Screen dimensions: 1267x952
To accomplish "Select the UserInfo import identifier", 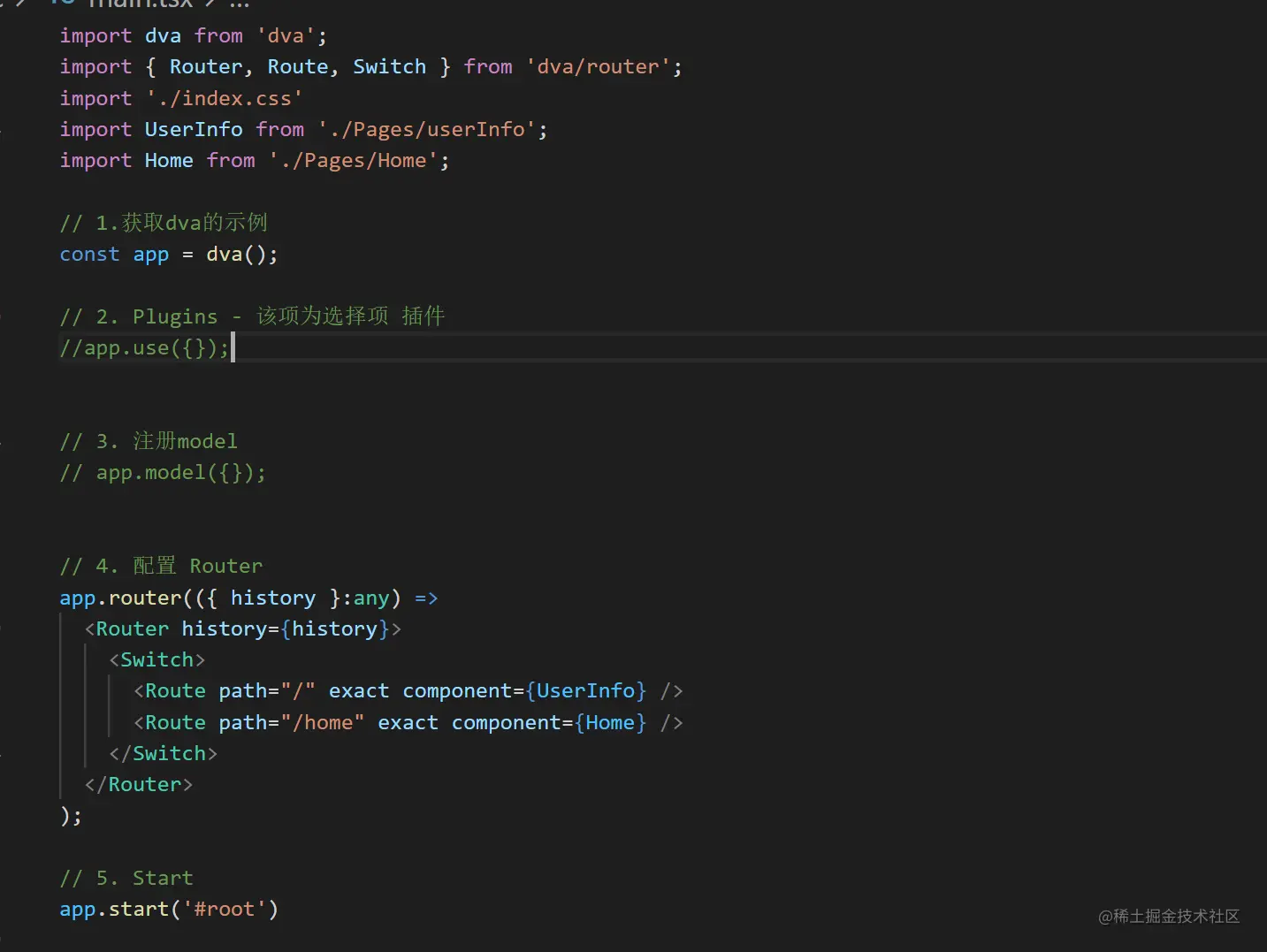I will point(194,129).
